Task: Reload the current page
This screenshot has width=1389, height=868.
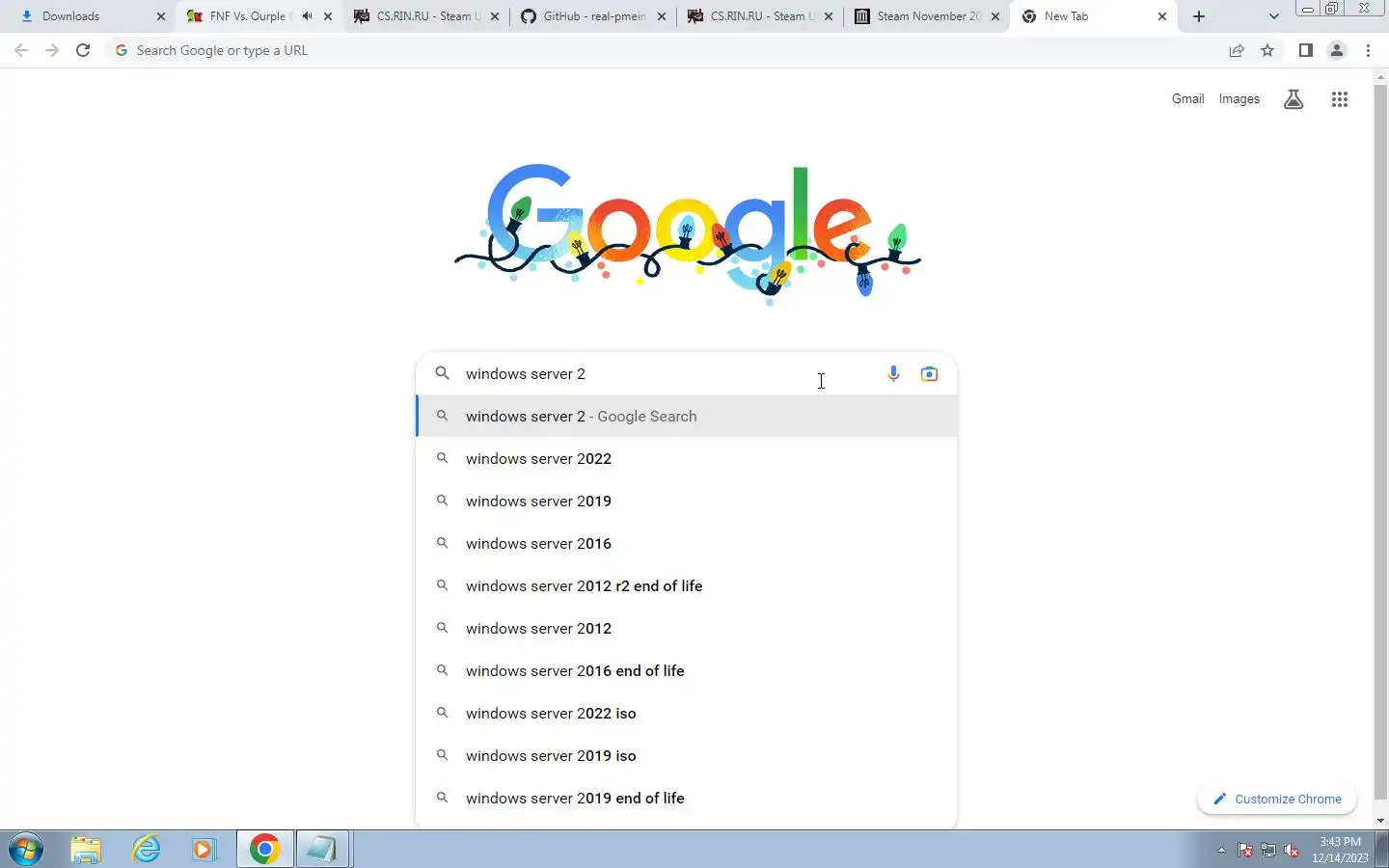Action: click(x=83, y=50)
